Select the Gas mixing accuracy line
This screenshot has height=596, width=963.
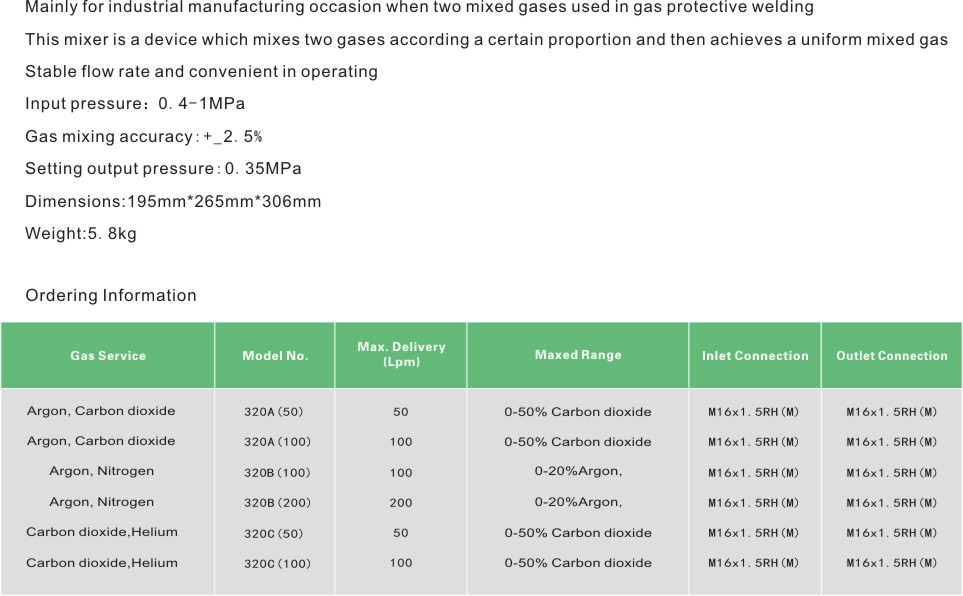pos(144,136)
